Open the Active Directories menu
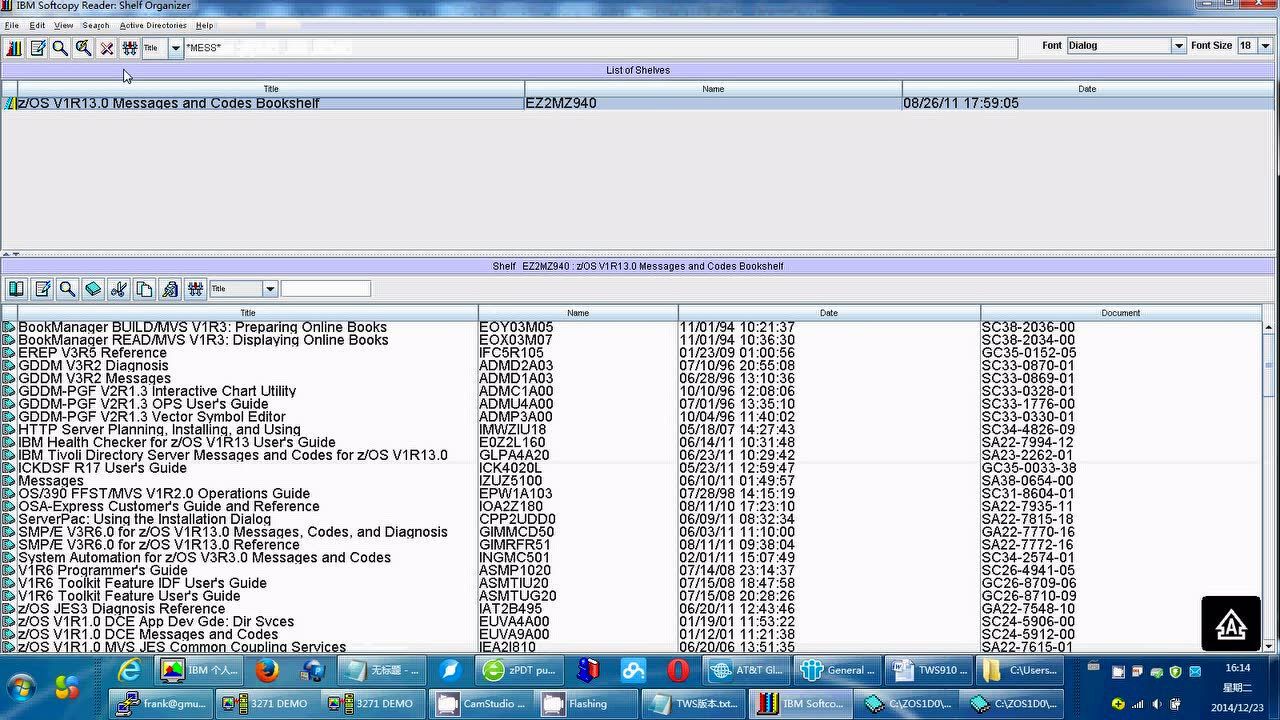Viewport: 1280px width, 720px height. 153,25
